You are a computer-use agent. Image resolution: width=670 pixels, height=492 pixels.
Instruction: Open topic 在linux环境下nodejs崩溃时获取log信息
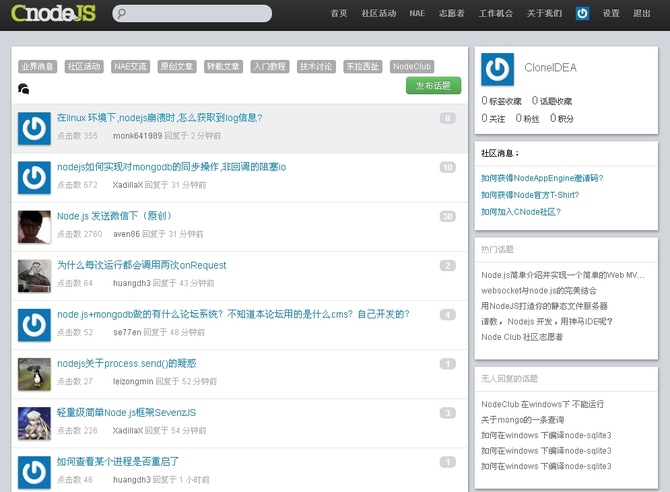pos(159,118)
